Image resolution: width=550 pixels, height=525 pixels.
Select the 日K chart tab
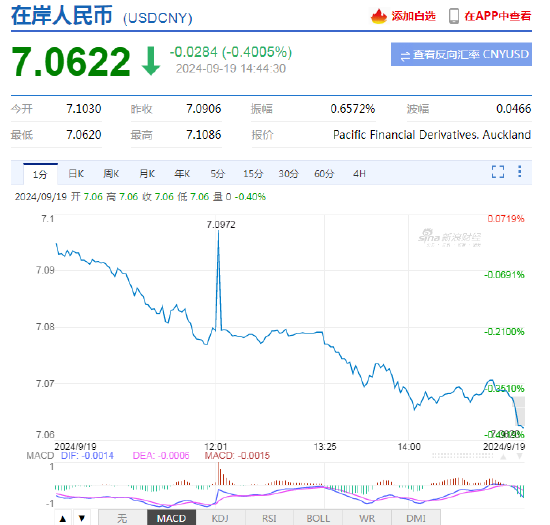point(76,174)
